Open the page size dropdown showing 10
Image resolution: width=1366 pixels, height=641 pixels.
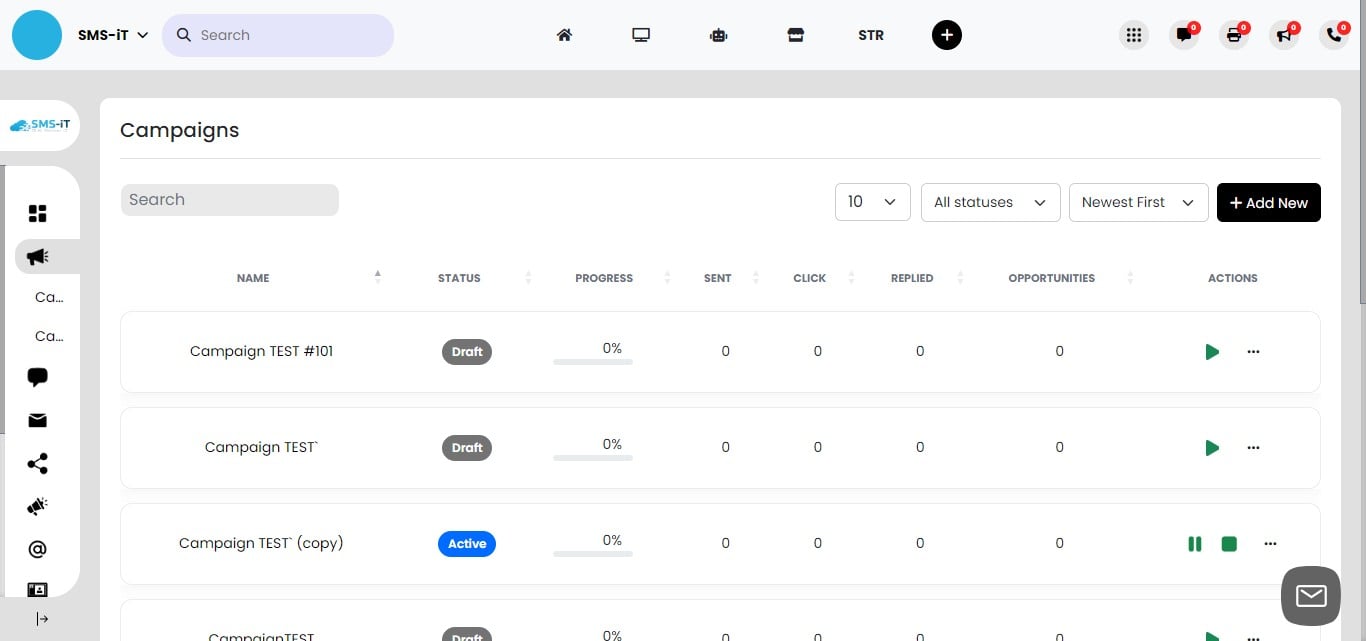[x=872, y=202]
